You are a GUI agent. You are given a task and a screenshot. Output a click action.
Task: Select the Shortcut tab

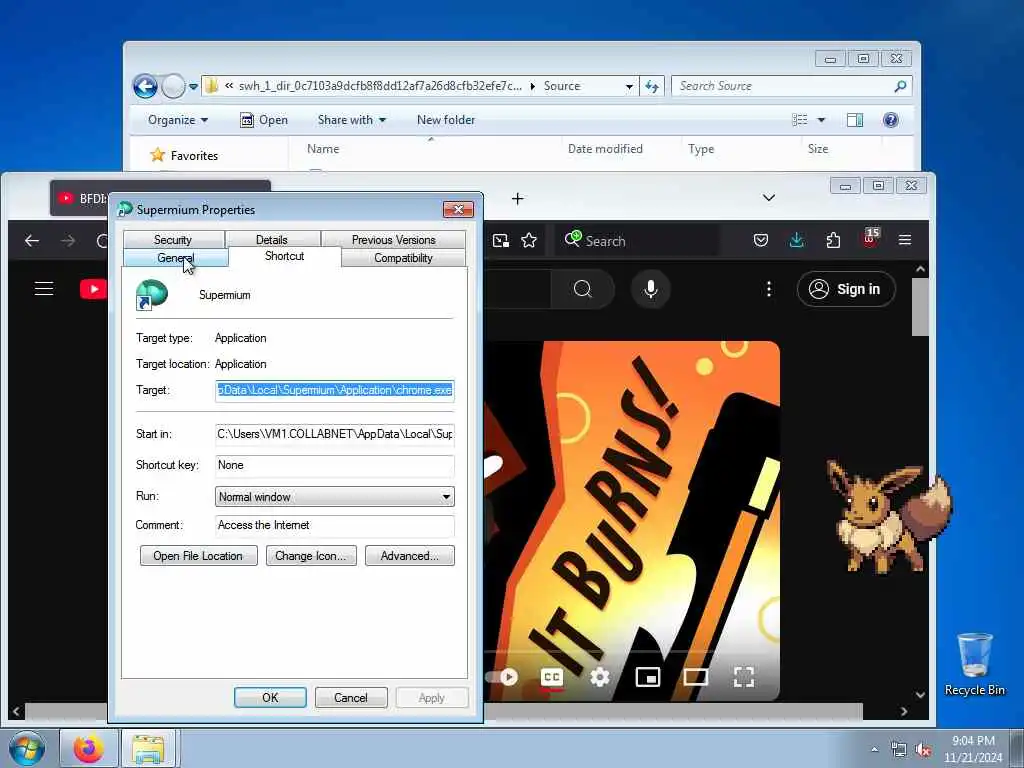tap(285, 256)
